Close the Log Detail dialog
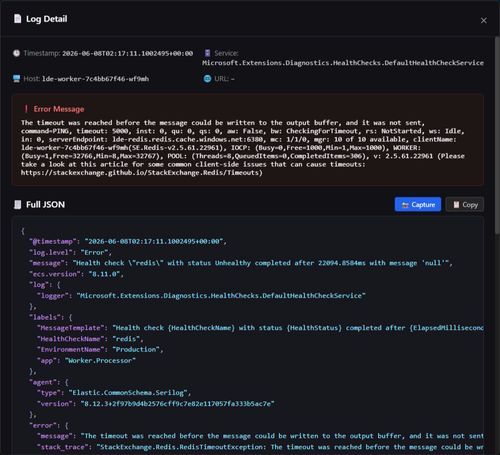This screenshot has height=455, width=500. click(483, 21)
